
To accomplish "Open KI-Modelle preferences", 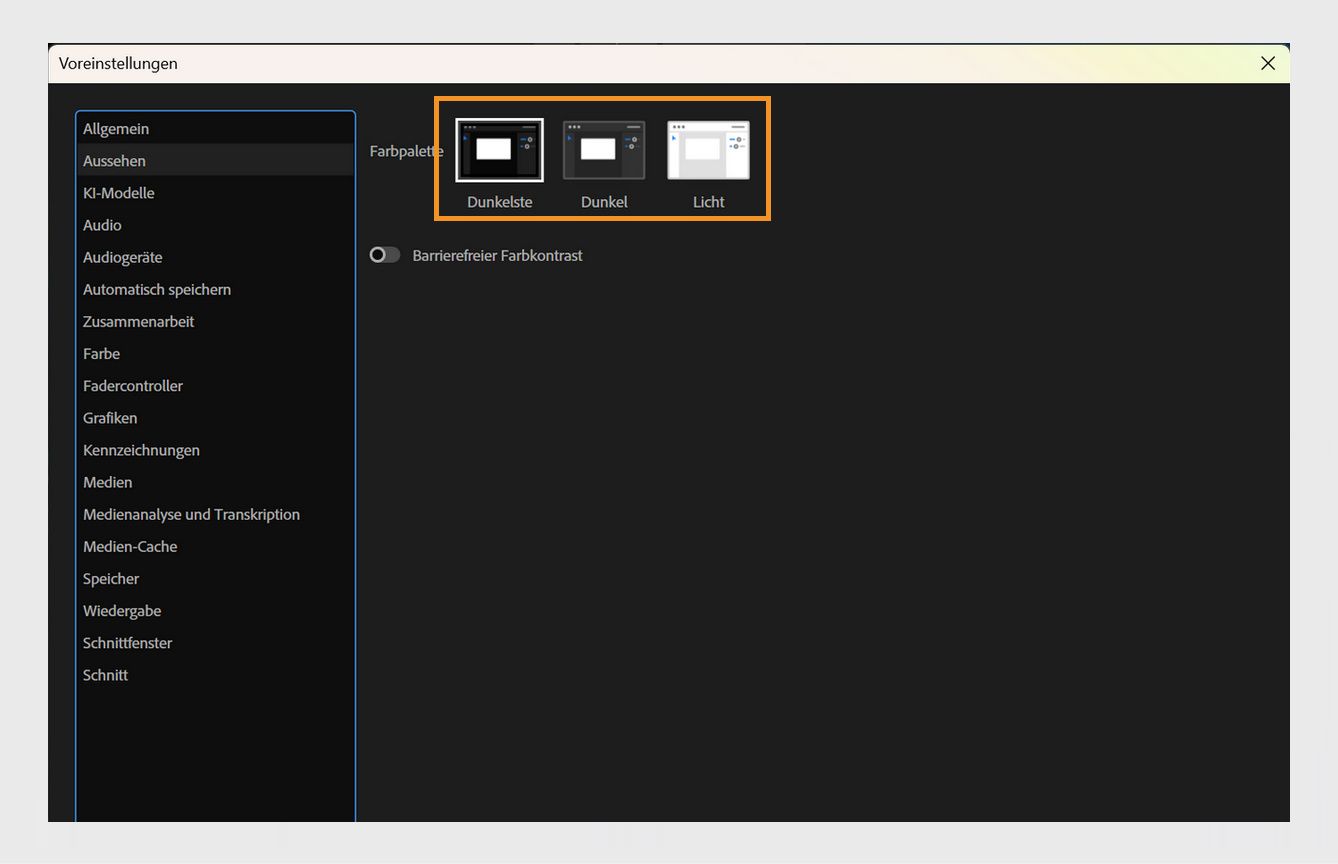I will (x=215, y=193).
